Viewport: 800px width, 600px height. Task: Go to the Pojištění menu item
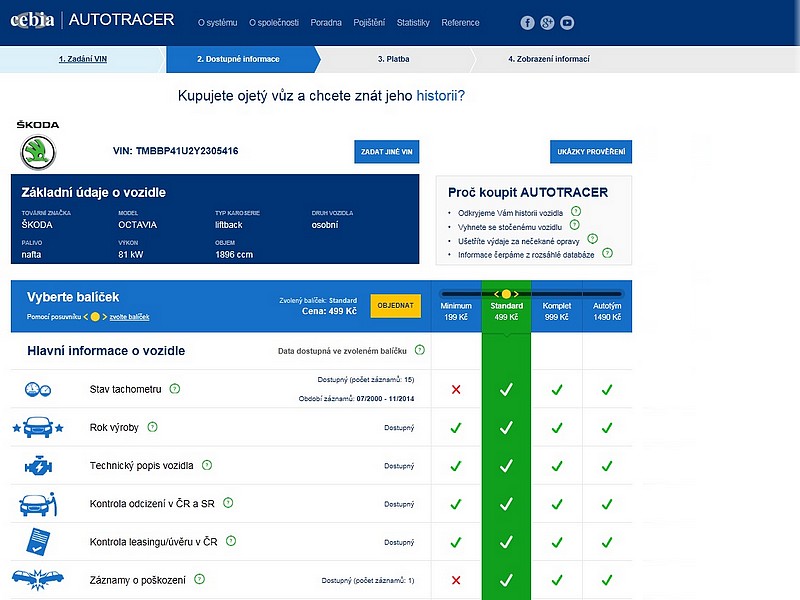coord(369,22)
